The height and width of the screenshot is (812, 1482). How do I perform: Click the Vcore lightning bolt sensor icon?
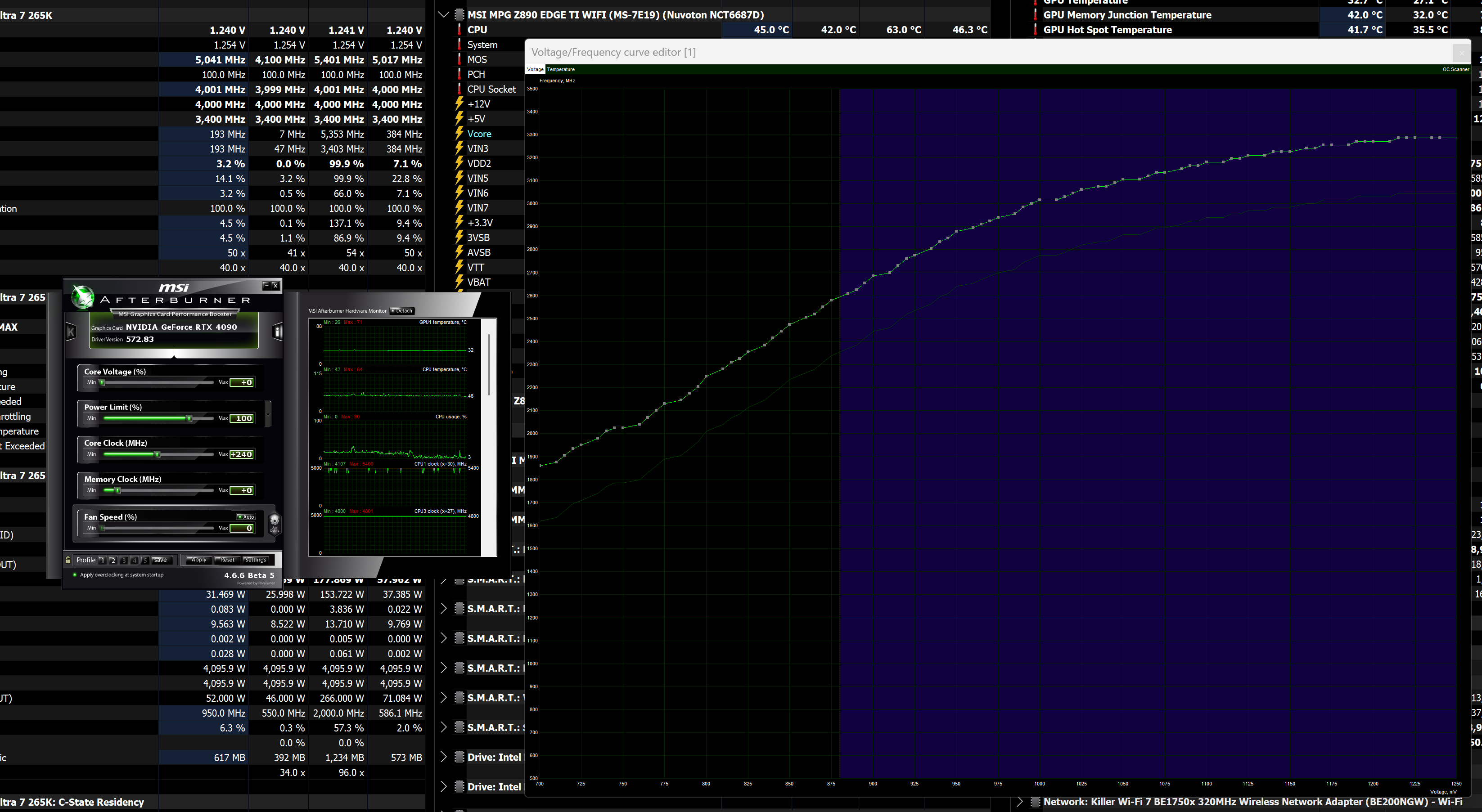pos(459,134)
